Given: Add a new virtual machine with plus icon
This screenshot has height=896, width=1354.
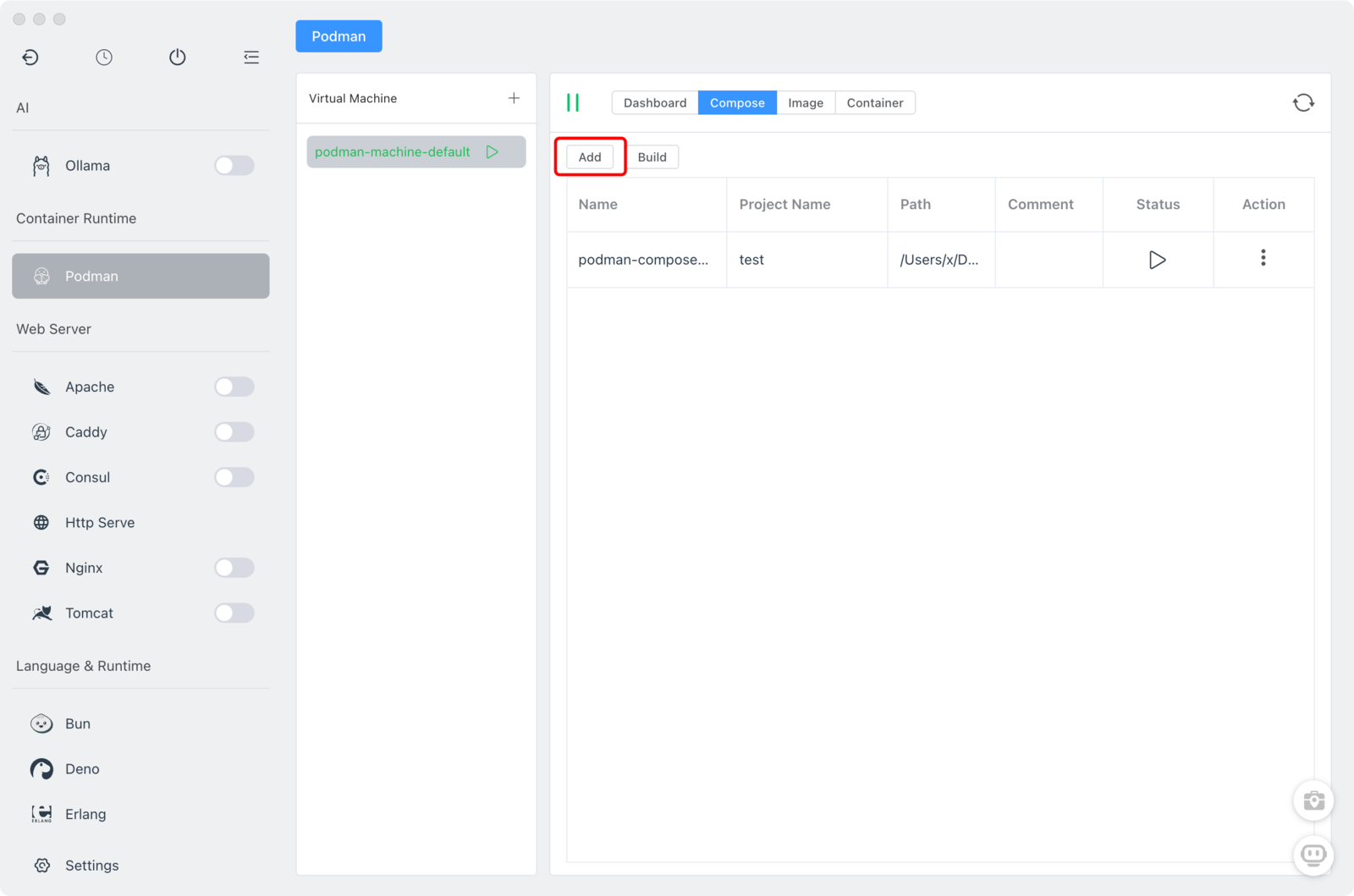Looking at the screenshot, I should point(514,98).
